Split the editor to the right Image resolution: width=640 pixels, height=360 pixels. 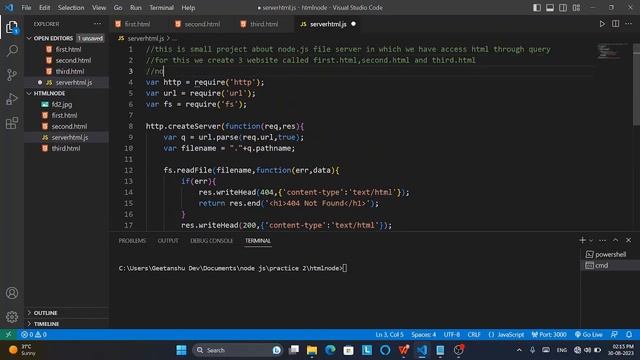click(x=616, y=24)
